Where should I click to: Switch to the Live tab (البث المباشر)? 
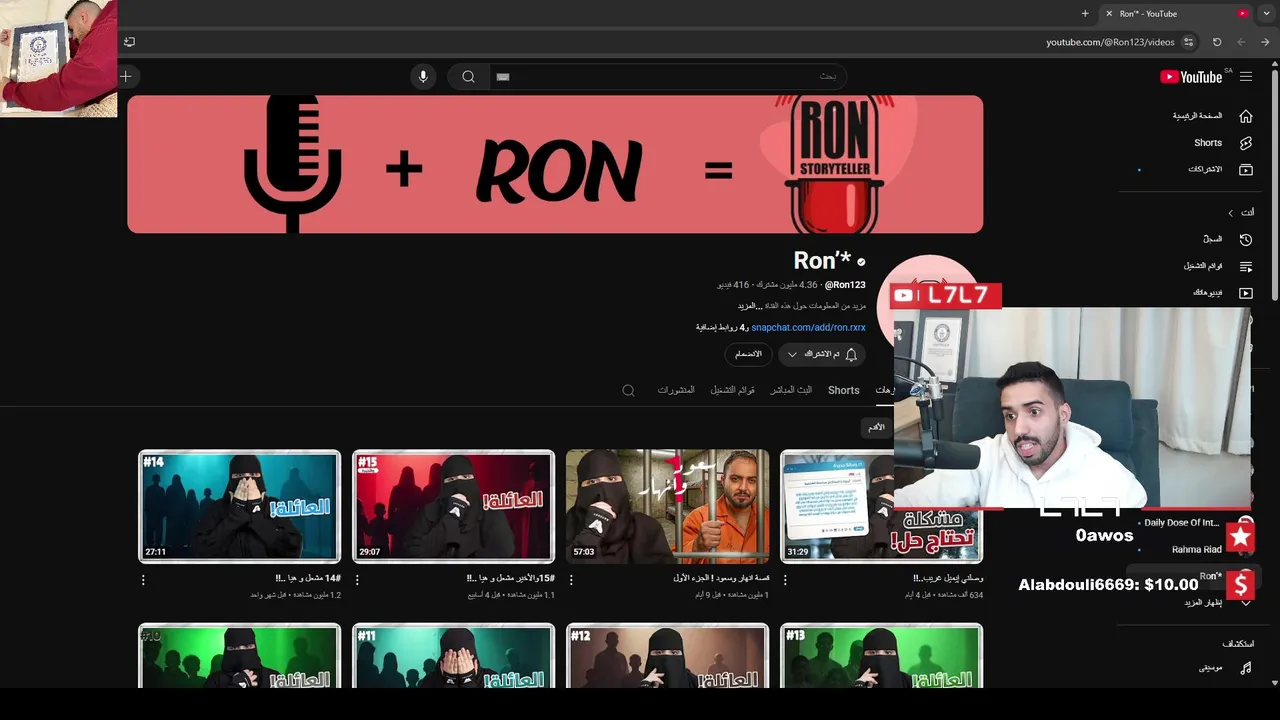(x=791, y=390)
